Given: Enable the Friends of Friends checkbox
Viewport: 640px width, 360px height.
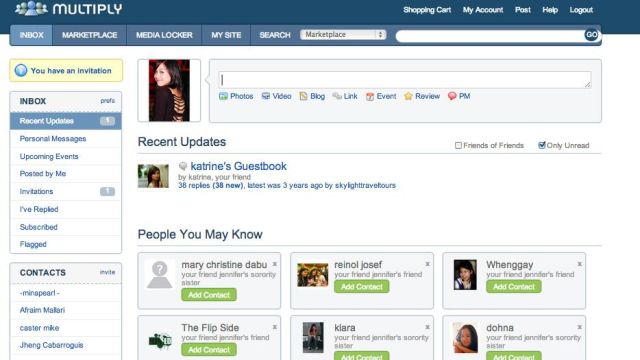Looking at the screenshot, I should pyautogui.click(x=458, y=145).
